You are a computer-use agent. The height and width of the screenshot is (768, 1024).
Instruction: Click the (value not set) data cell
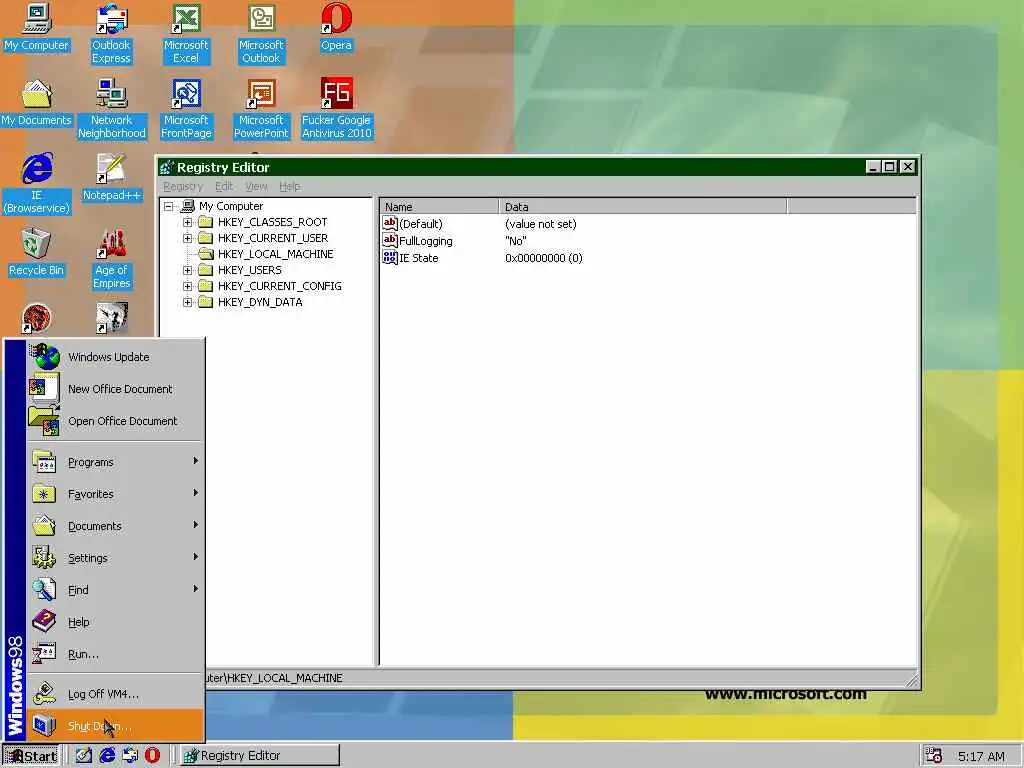pos(541,224)
